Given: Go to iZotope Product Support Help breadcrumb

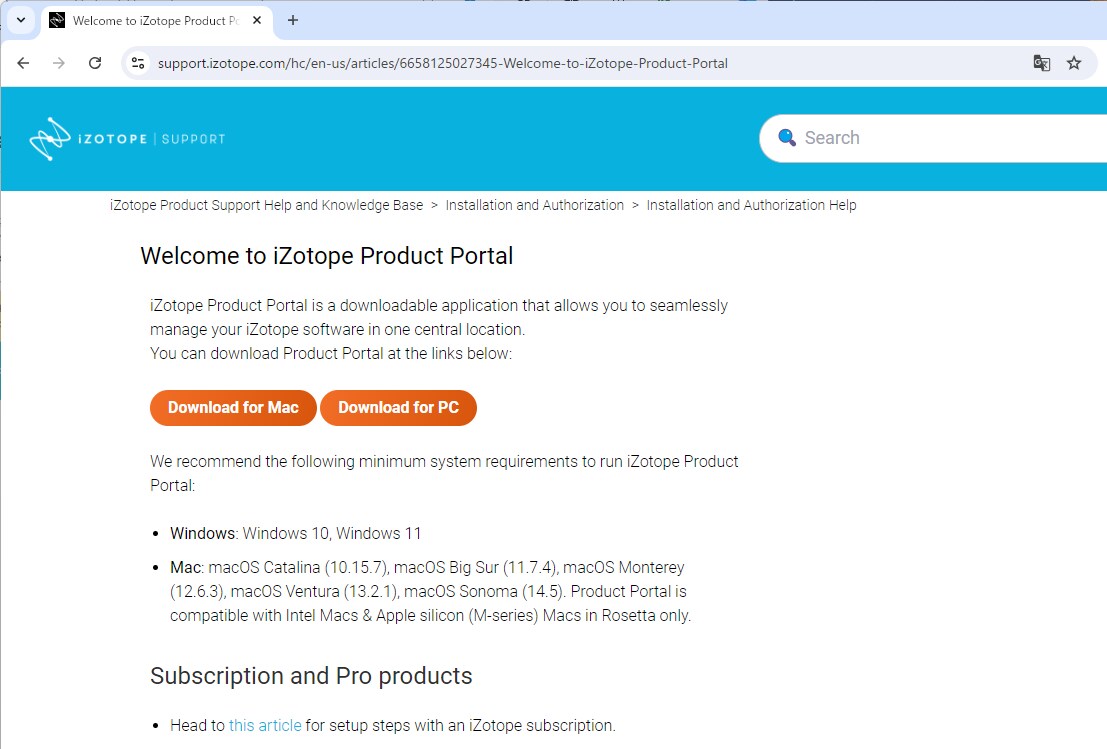Looking at the screenshot, I should click(x=266, y=205).
